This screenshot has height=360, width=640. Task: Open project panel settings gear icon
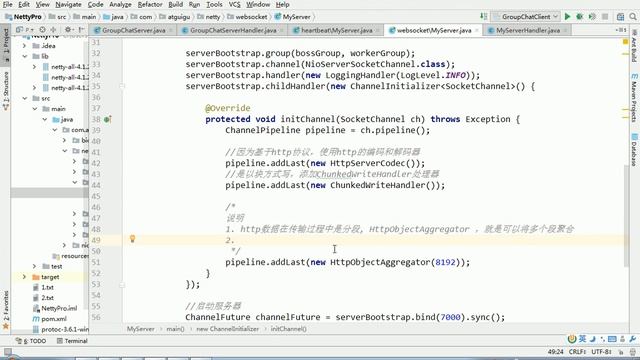click(x=68, y=30)
